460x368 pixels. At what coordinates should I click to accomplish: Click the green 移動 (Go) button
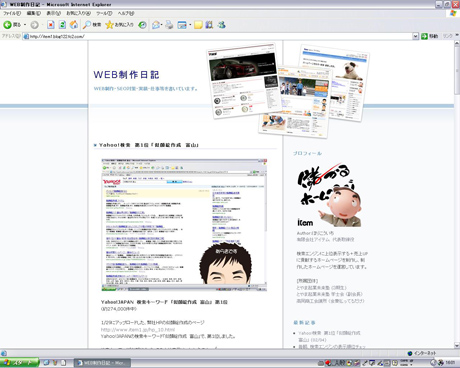tap(429, 36)
